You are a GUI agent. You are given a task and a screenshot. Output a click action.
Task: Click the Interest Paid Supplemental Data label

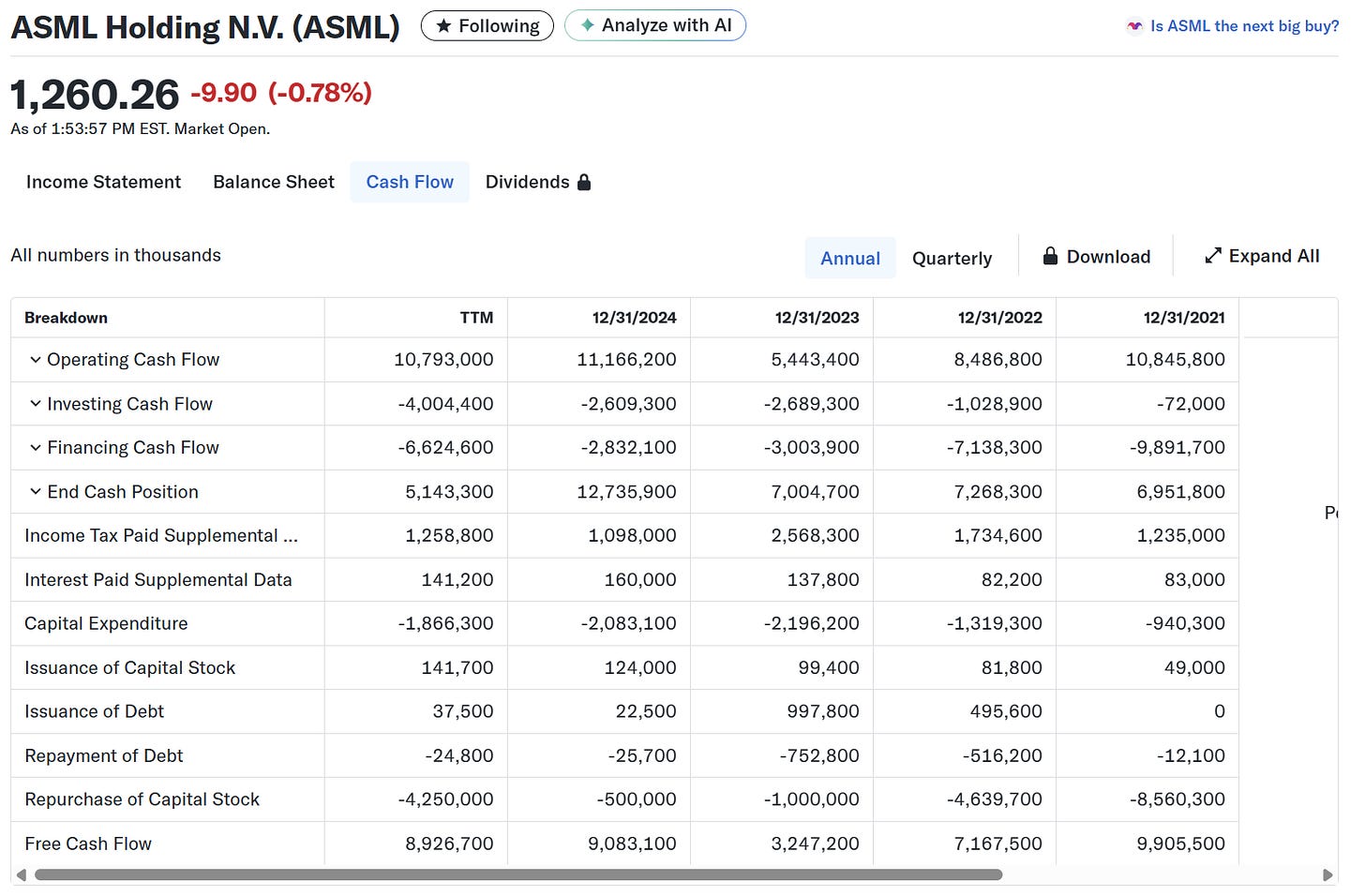158,579
